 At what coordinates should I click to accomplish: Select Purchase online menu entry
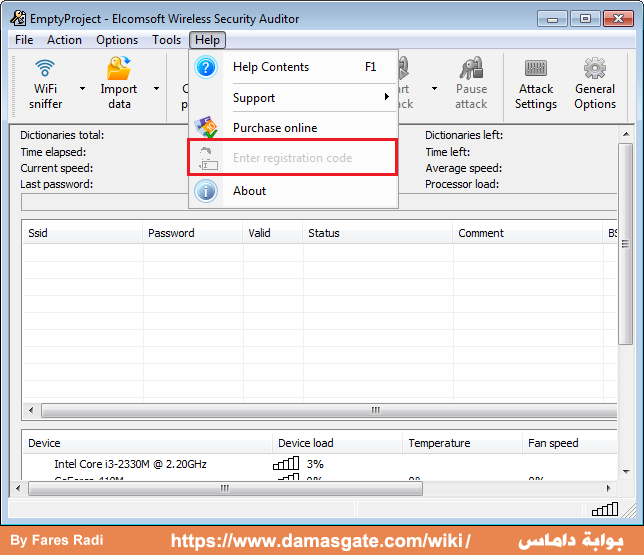click(293, 127)
